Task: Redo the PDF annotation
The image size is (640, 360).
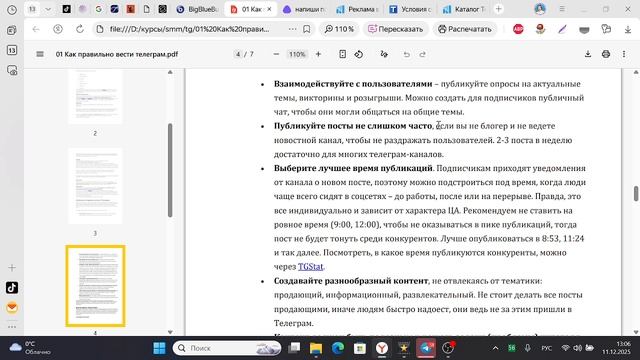Action: 423,54
